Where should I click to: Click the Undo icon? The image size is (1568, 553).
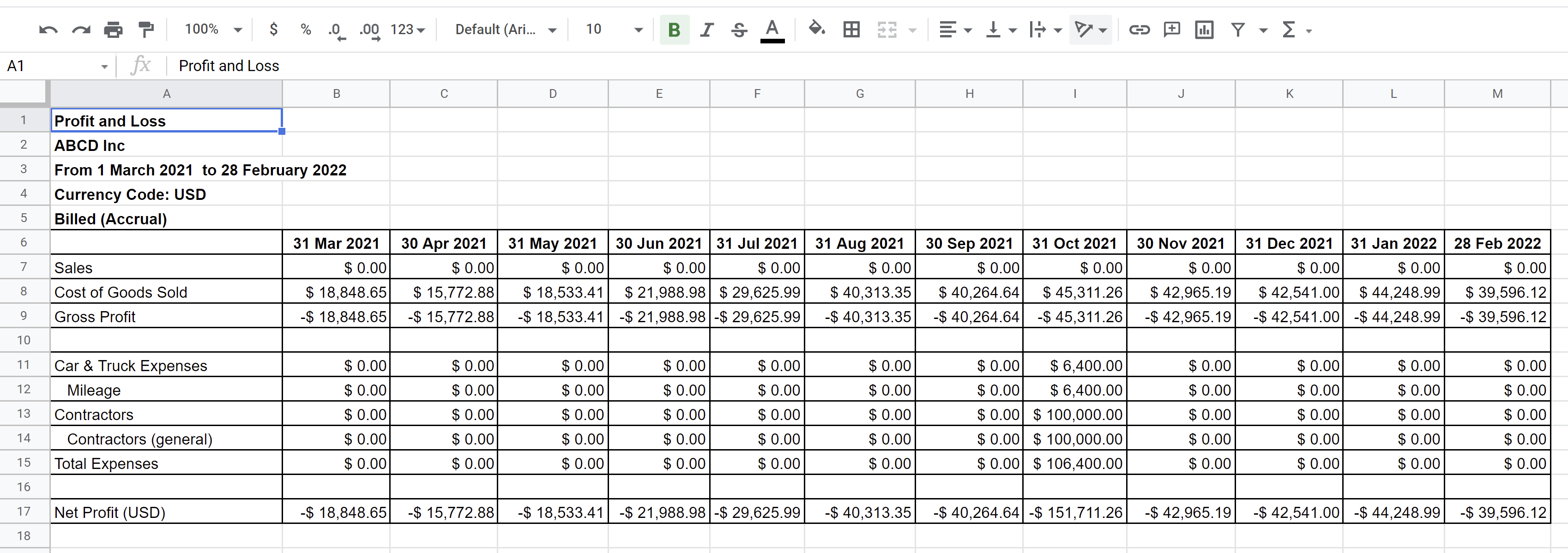48,29
